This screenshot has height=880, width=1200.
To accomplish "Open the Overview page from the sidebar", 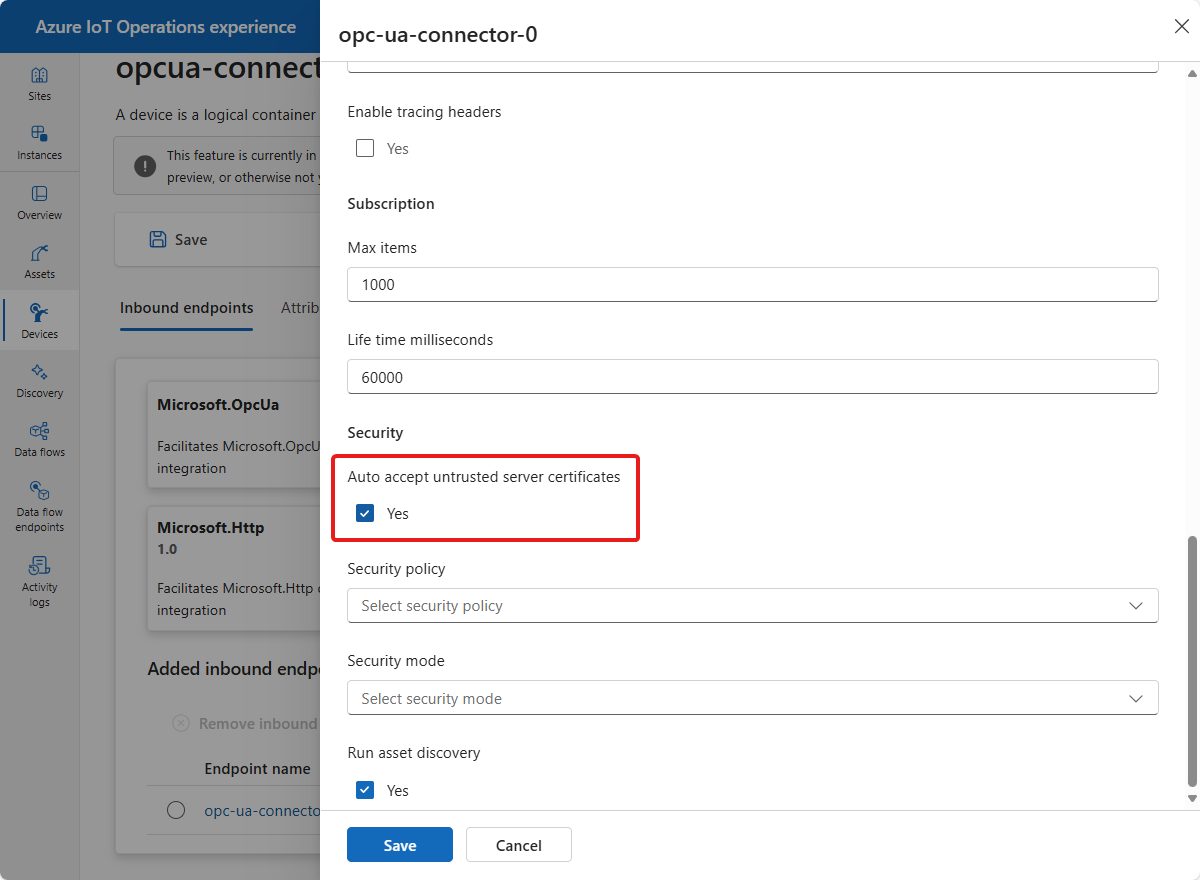I will [x=39, y=202].
